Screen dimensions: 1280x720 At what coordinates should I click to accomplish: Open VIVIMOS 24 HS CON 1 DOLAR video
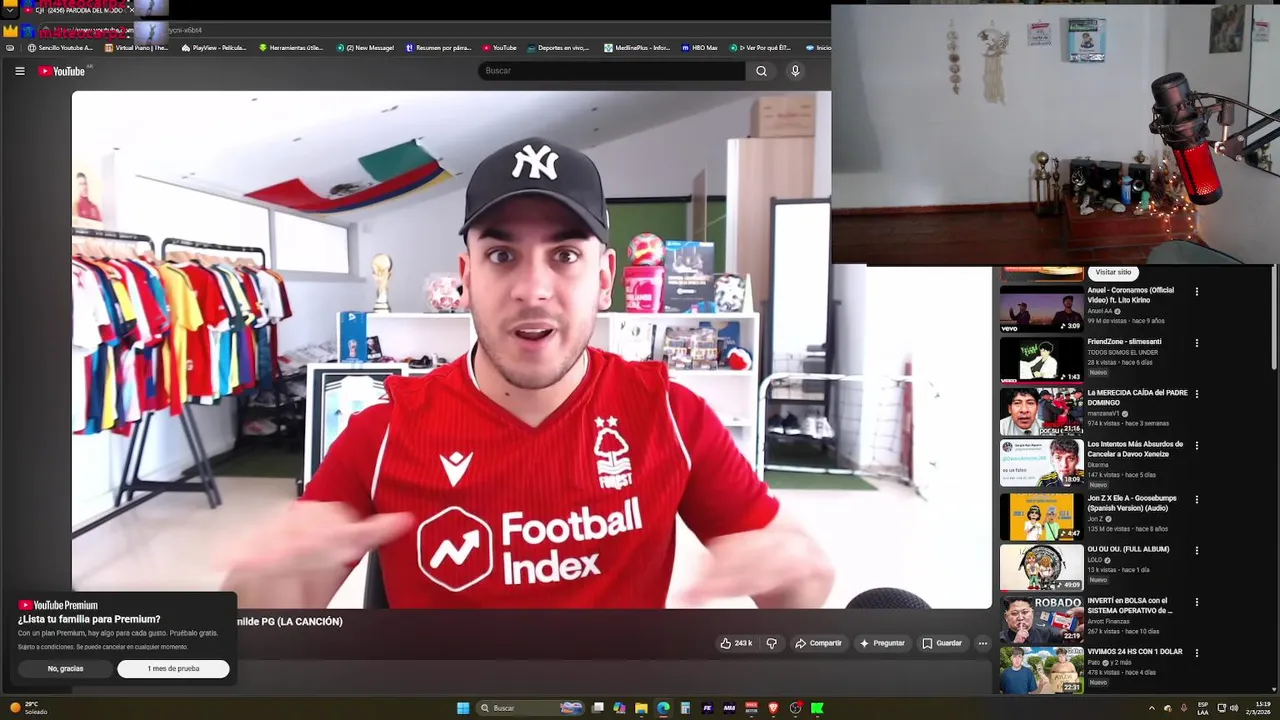coord(1134,652)
